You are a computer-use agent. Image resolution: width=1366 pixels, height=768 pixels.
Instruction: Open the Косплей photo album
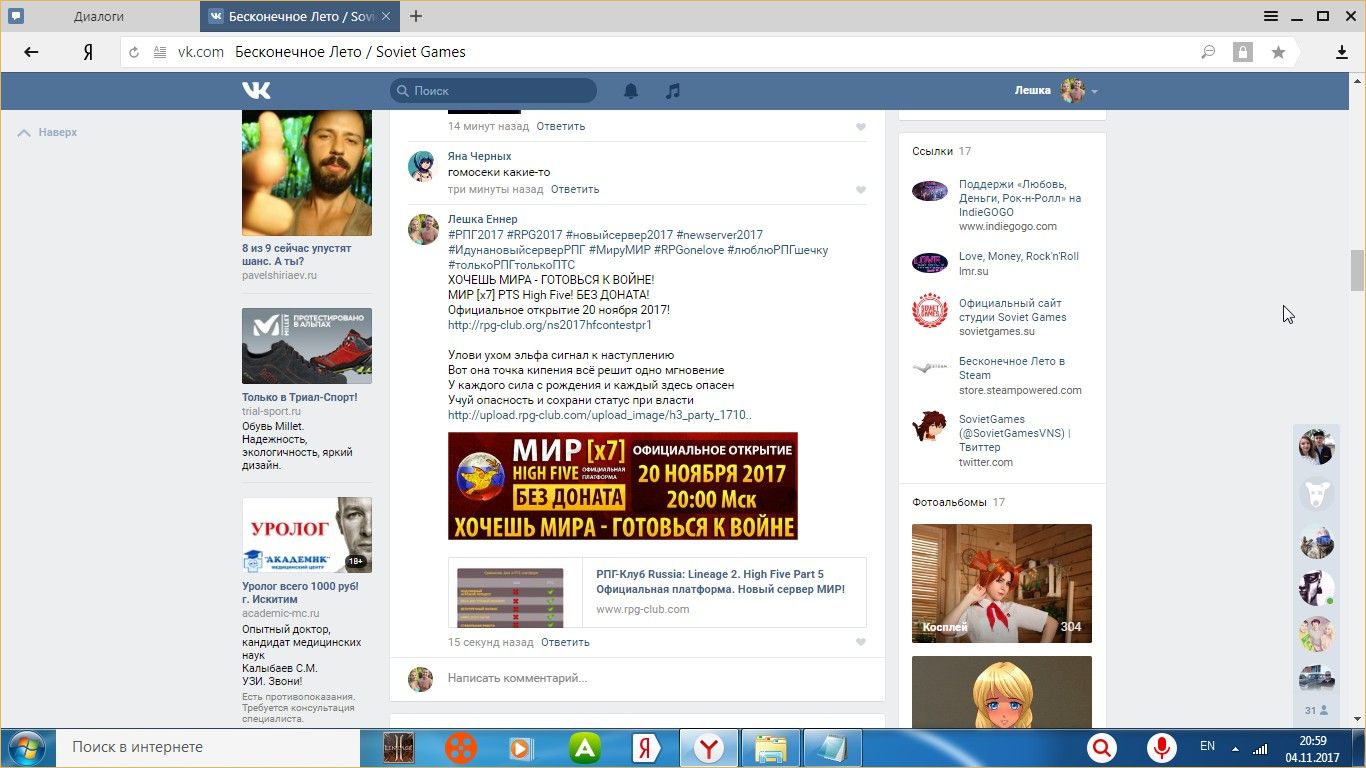(1002, 583)
